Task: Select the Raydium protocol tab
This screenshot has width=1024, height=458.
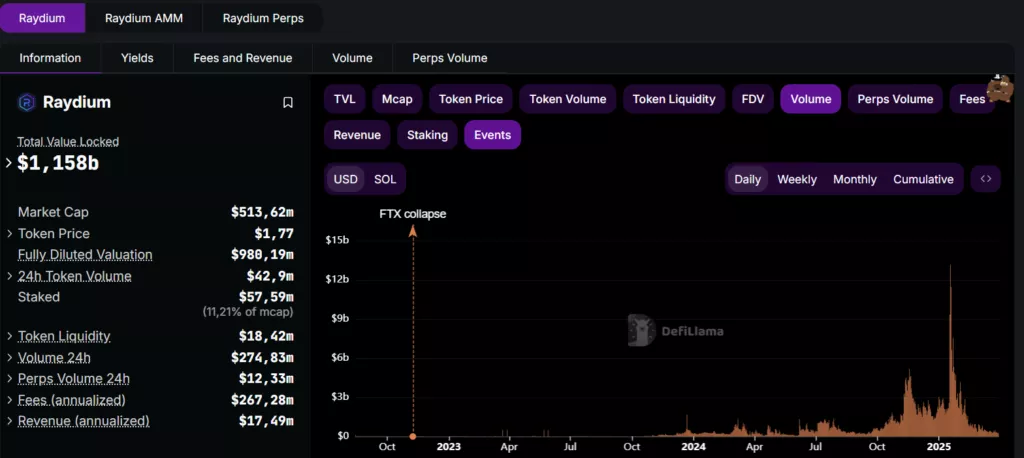Action: click(42, 18)
